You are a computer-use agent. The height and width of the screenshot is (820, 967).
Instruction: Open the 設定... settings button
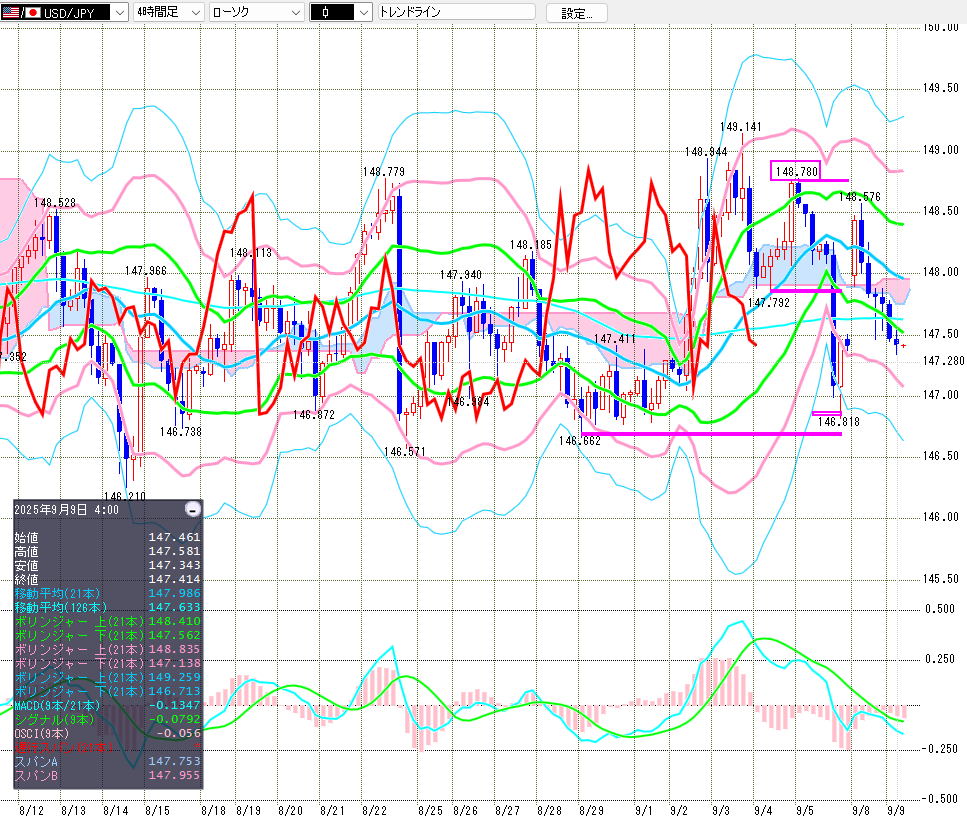[577, 13]
